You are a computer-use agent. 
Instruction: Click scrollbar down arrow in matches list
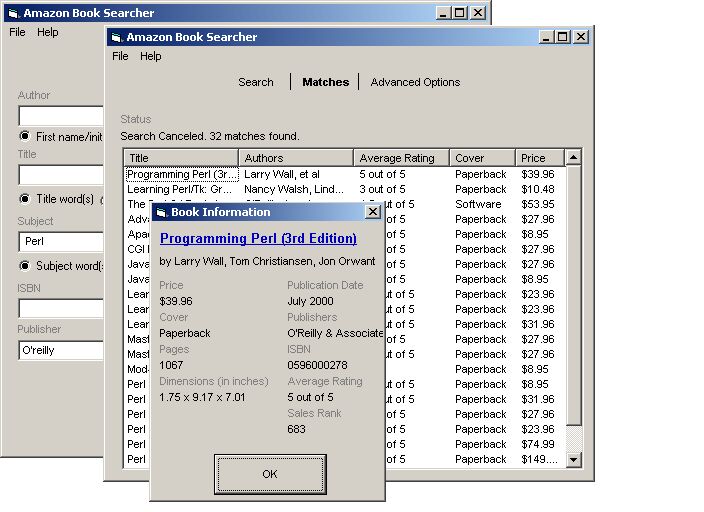point(573,459)
